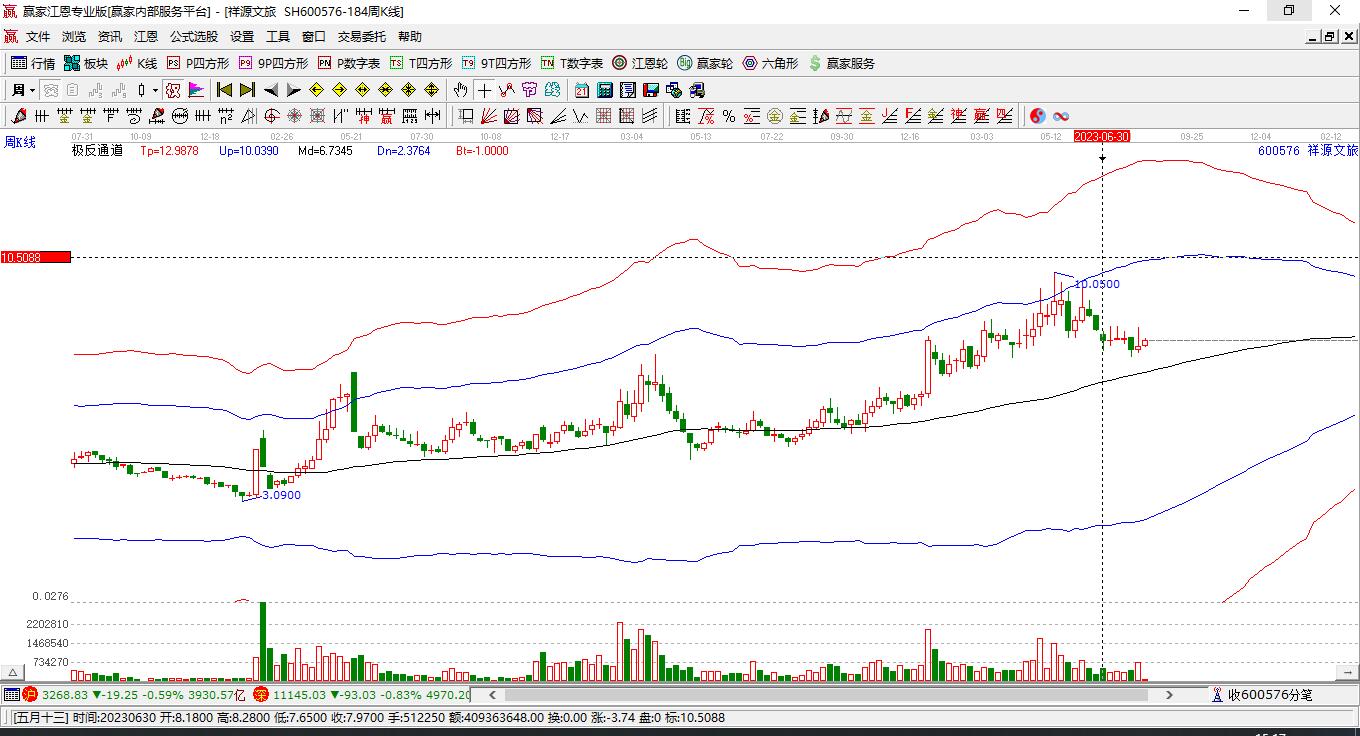Open the 江恩轮 Gann wheel
The height and width of the screenshot is (736, 1360).
click(640, 63)
